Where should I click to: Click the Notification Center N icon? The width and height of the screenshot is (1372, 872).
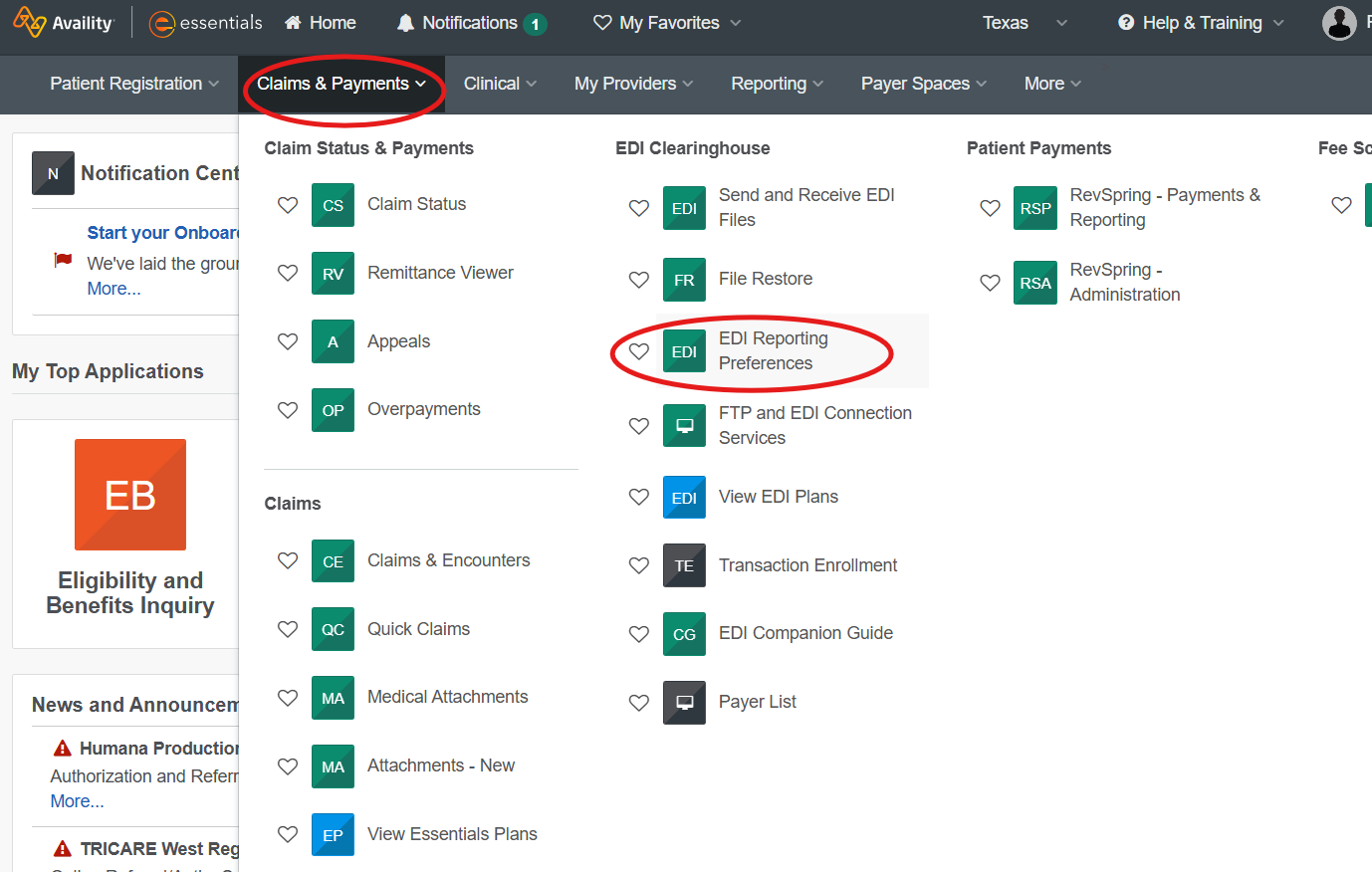point(53,173)
